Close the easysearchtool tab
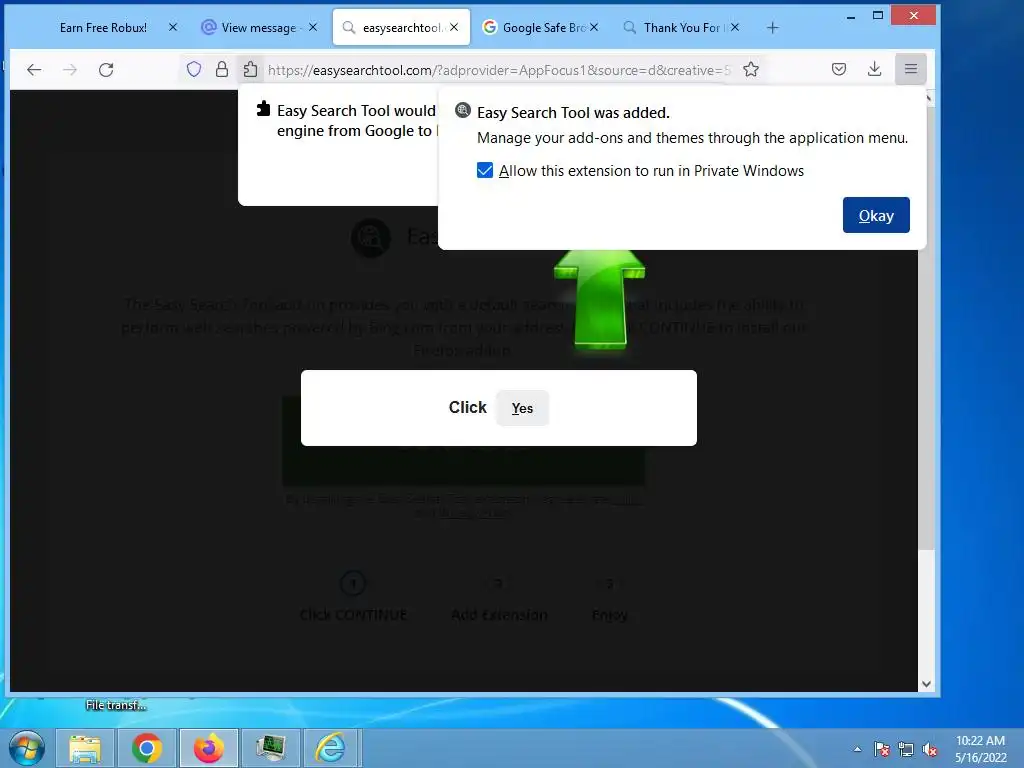 pyautogui.click(x=454, y=27)
